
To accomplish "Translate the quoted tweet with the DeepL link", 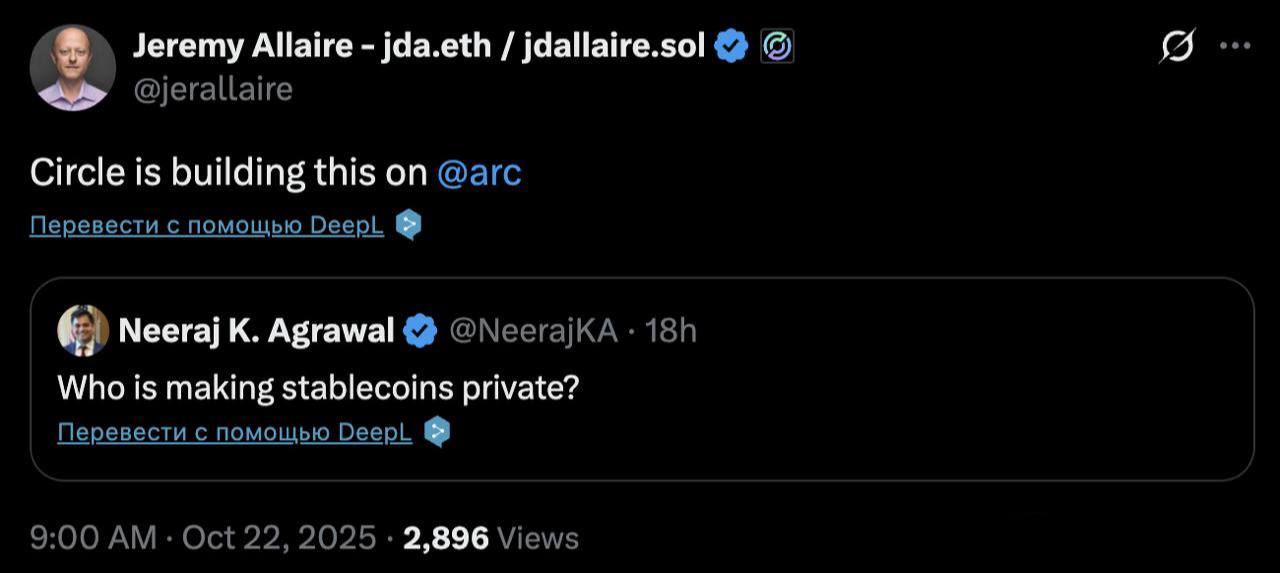I will click(x=235, y=432).
